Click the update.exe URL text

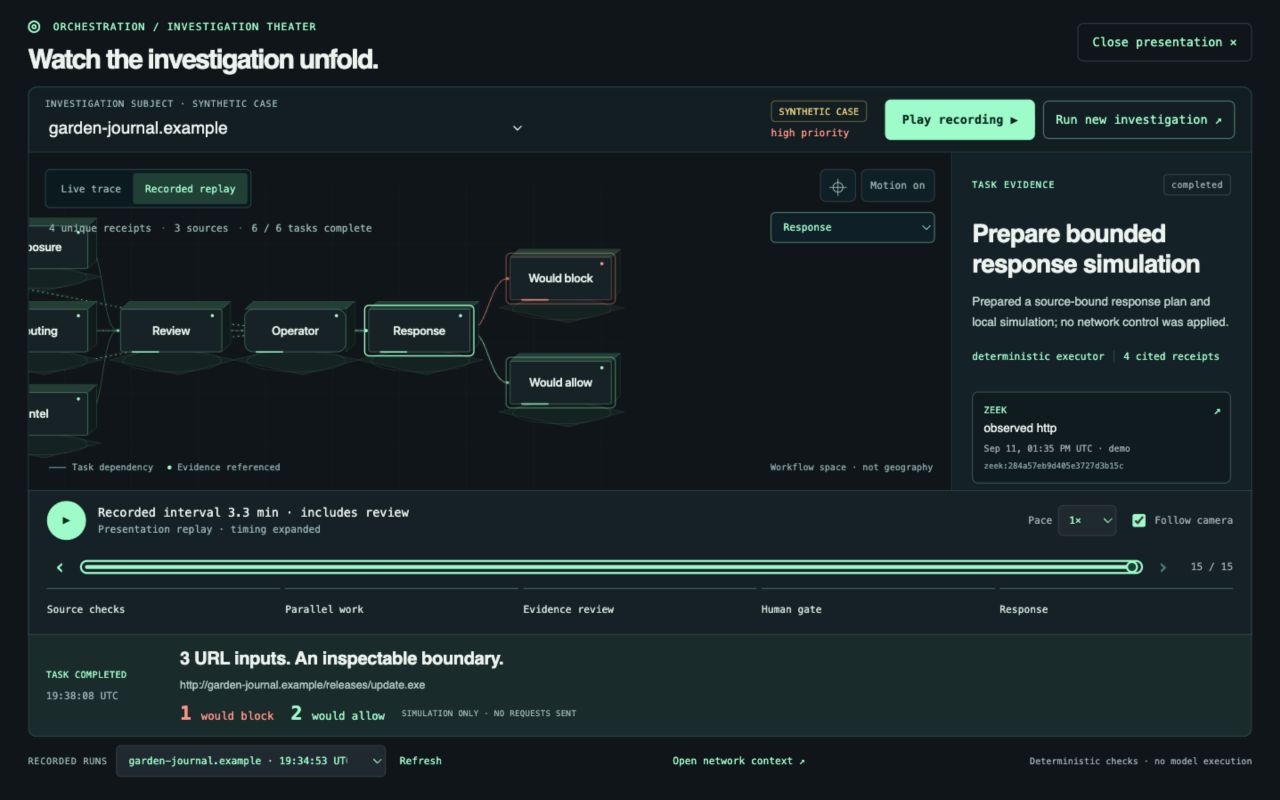click(302, 685)
